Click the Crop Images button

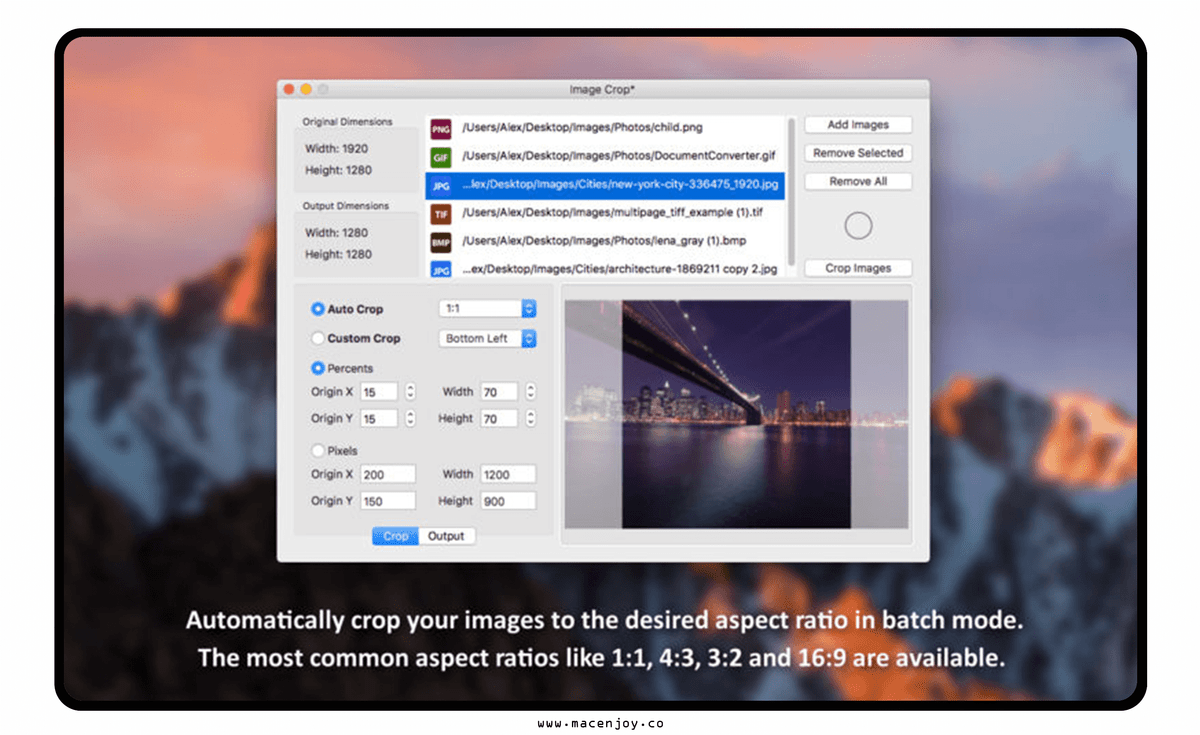pos(858,268)
